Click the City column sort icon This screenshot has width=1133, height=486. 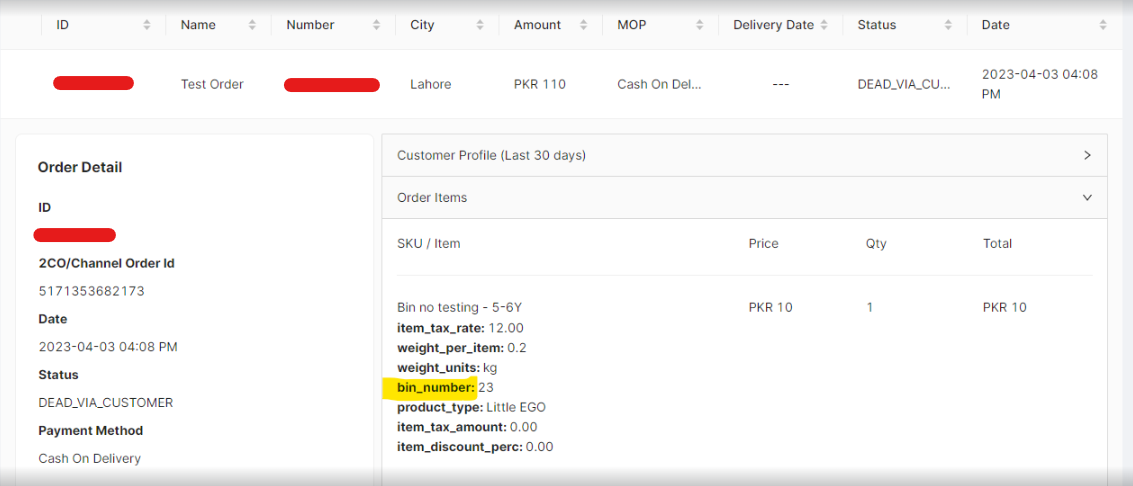click(x=480, y=25)
